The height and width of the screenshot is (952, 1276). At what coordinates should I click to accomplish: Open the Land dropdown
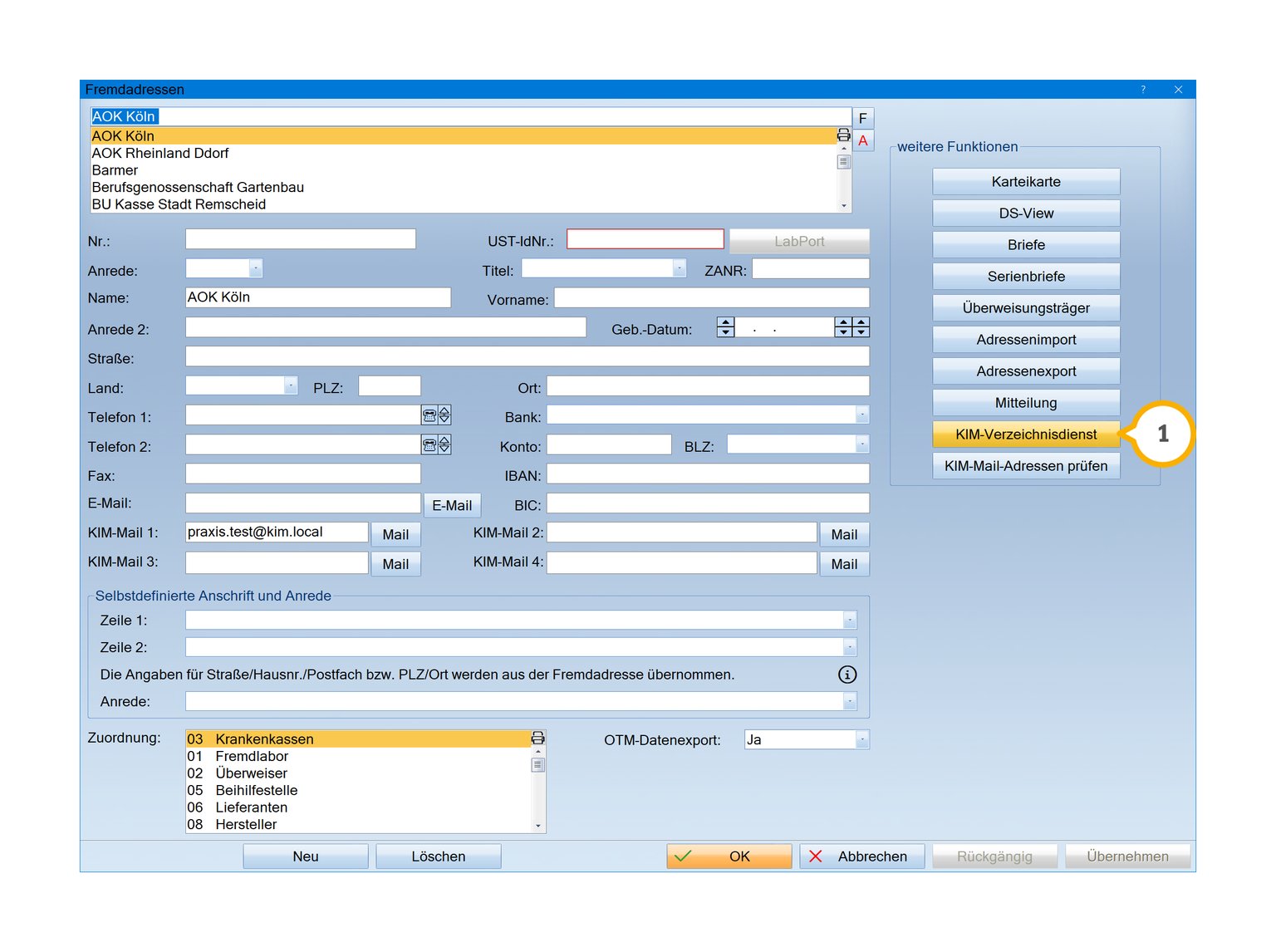click(x=291, y=385)
